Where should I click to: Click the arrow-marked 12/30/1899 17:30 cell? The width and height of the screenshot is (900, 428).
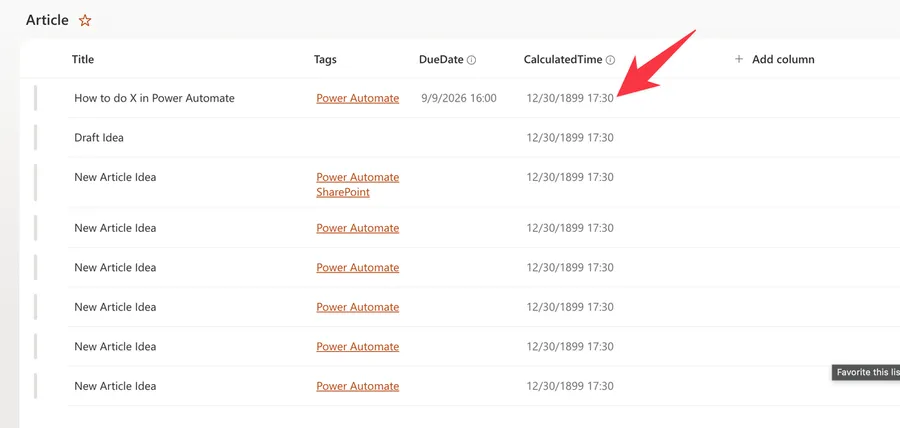coord(570,98)
